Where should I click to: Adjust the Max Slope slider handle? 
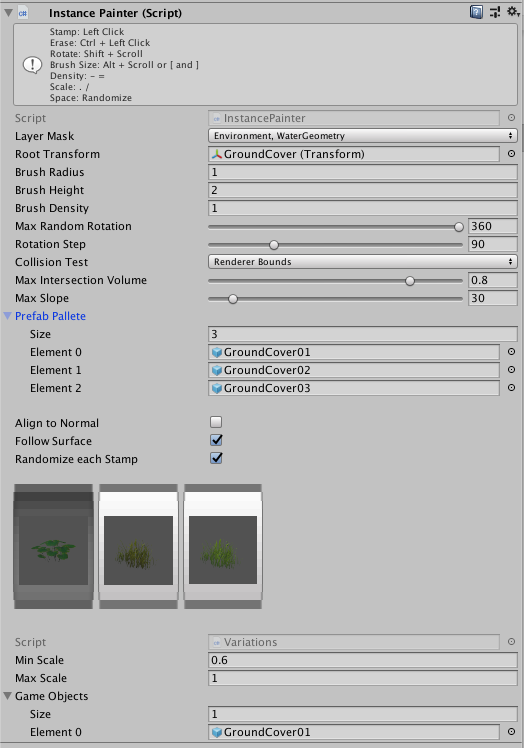[x=232, y=299]
